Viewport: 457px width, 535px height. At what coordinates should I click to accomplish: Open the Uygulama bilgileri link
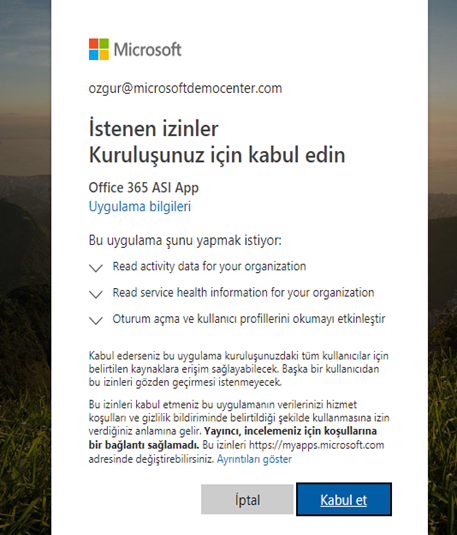[x=140, y=206]
